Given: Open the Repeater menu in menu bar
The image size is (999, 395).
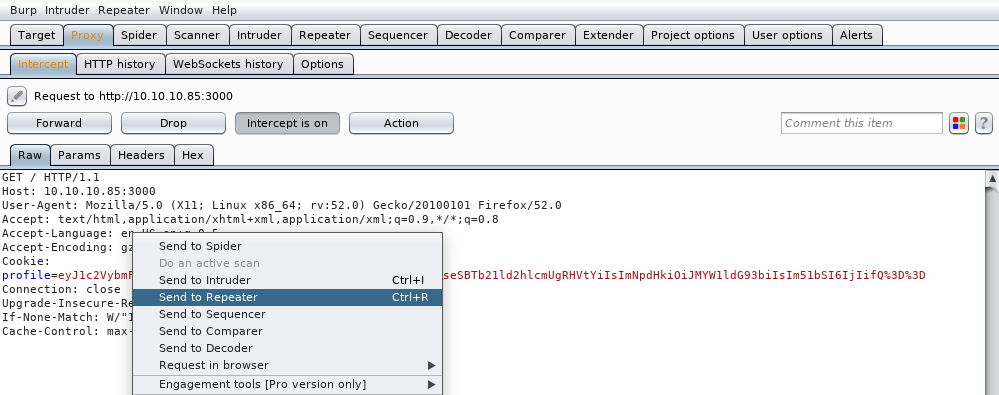Looking at the screenshot, I should [x=124, y=10].
